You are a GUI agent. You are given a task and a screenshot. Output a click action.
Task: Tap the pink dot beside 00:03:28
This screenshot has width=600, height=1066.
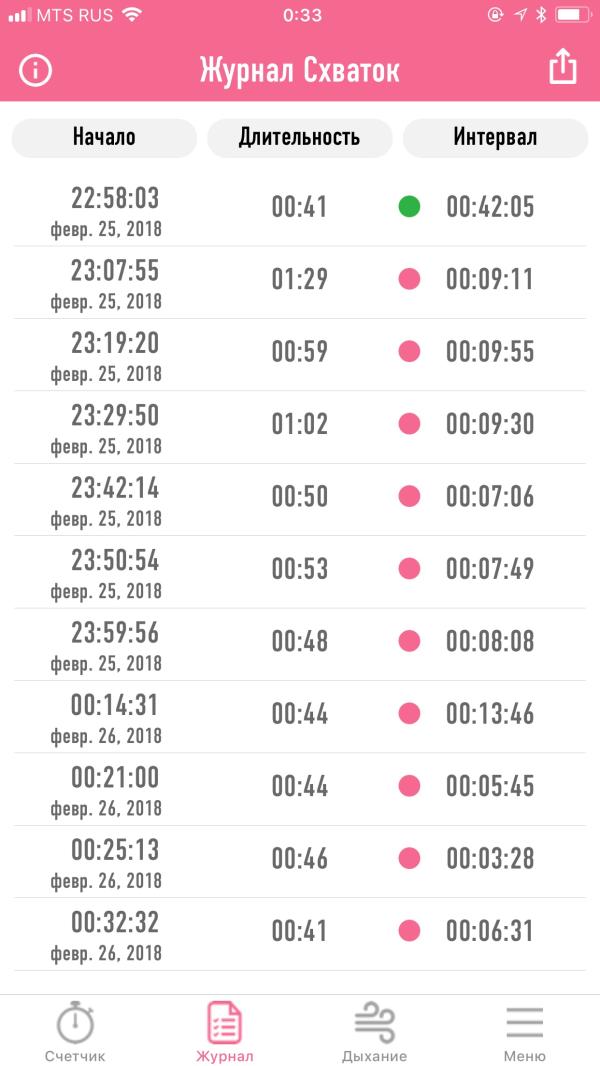[x=409, y=858]
